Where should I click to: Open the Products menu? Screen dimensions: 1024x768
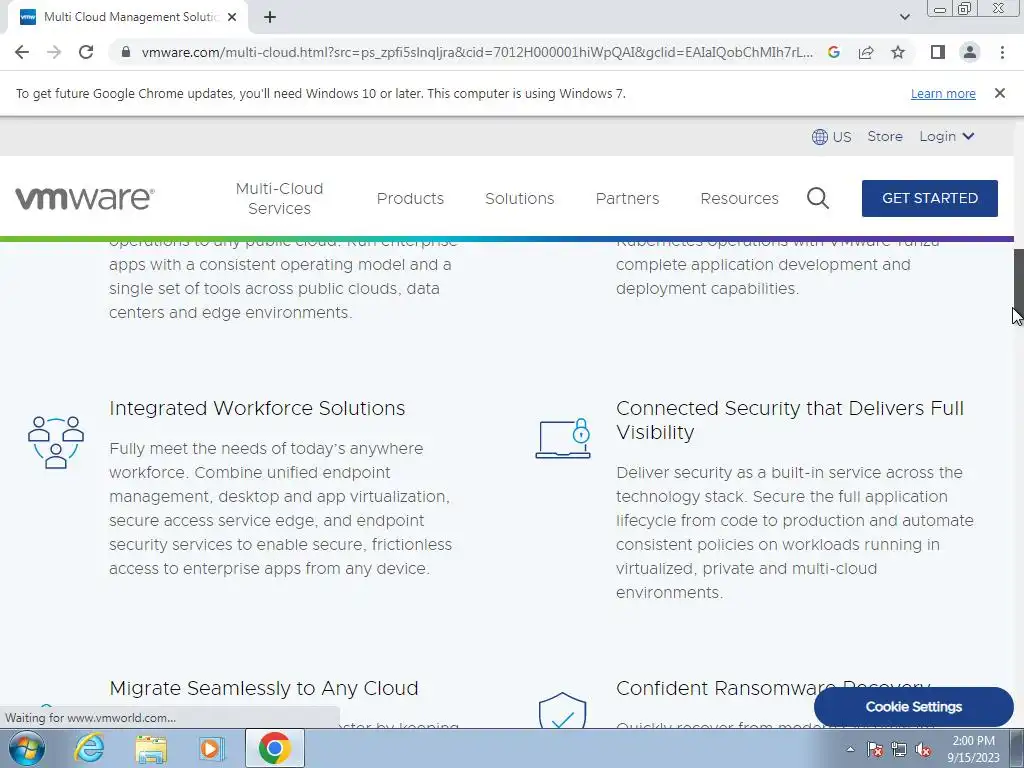click(x=410, y=199)
